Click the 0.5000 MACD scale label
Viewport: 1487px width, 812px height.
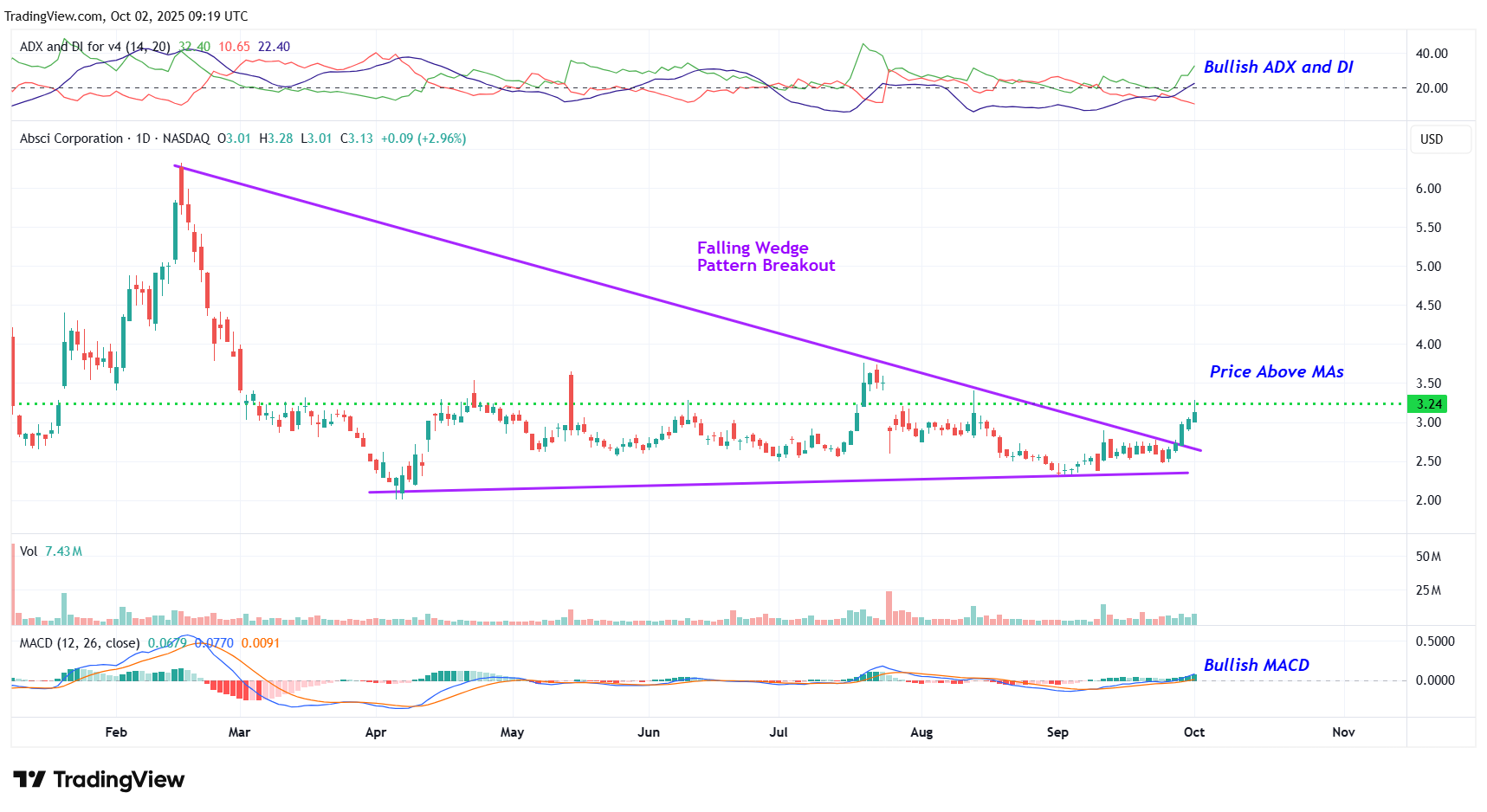[x=1434, y=641]
